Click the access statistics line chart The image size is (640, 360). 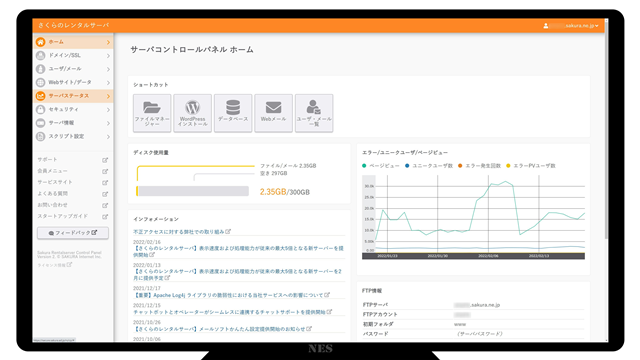pyautogui.click(x=473, y=217)
